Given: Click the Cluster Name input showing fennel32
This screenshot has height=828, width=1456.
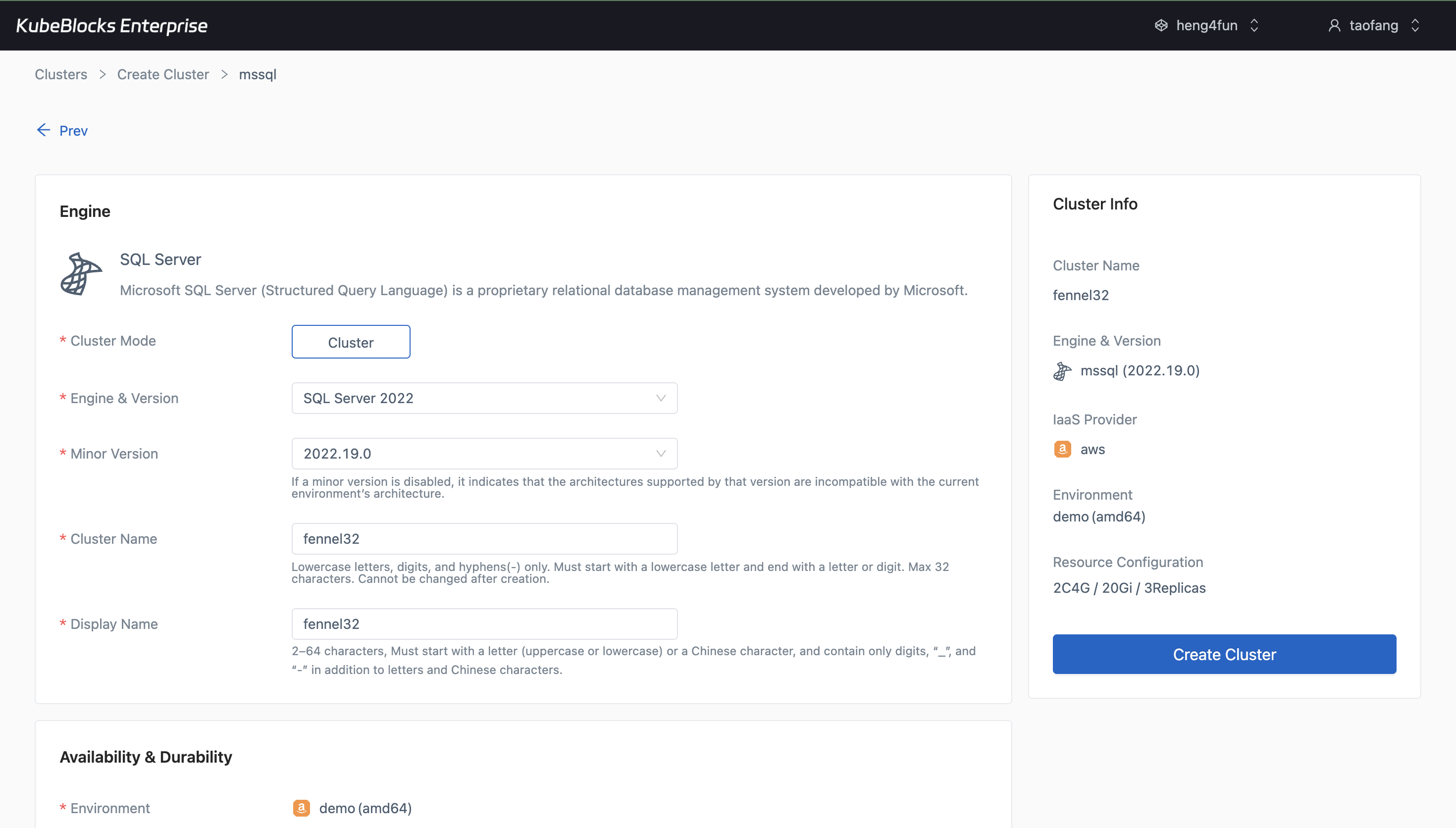Looking at the screenshot, I should point(484,538).
